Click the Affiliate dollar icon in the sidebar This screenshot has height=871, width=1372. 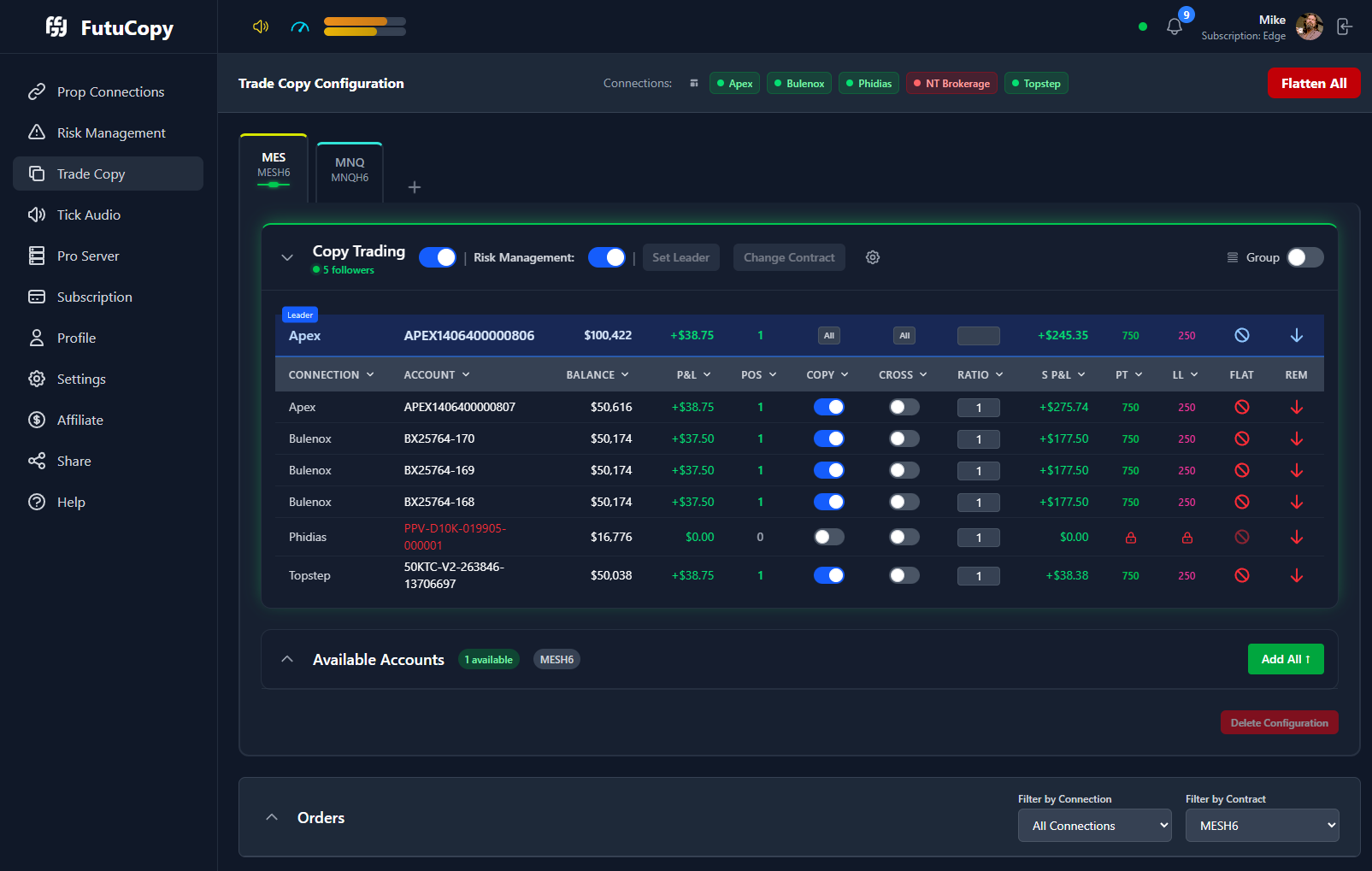pyautogui.click(x=36, y=420)
